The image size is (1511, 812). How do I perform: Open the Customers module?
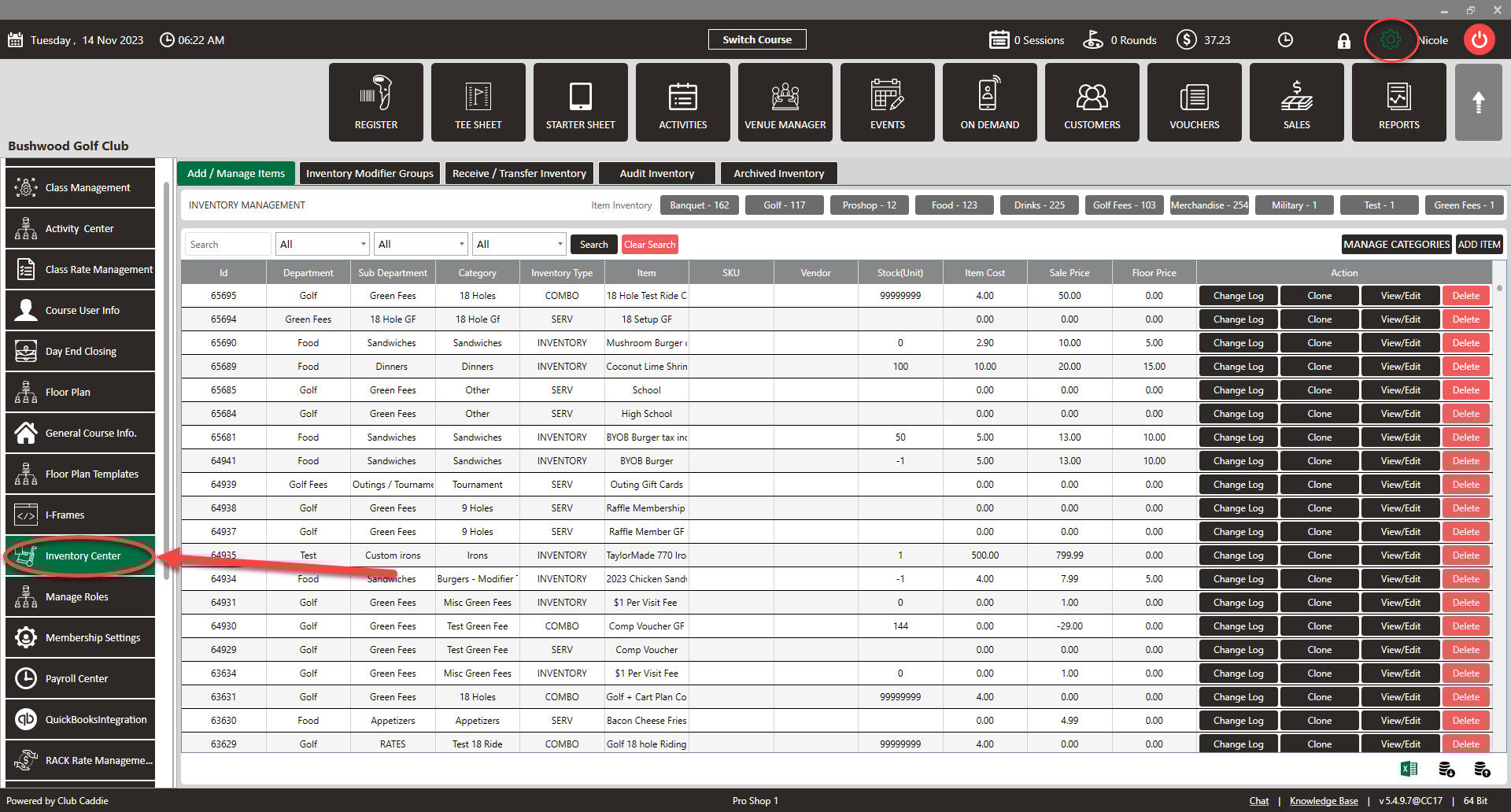pyautogui.click(x=1092, y=102)
